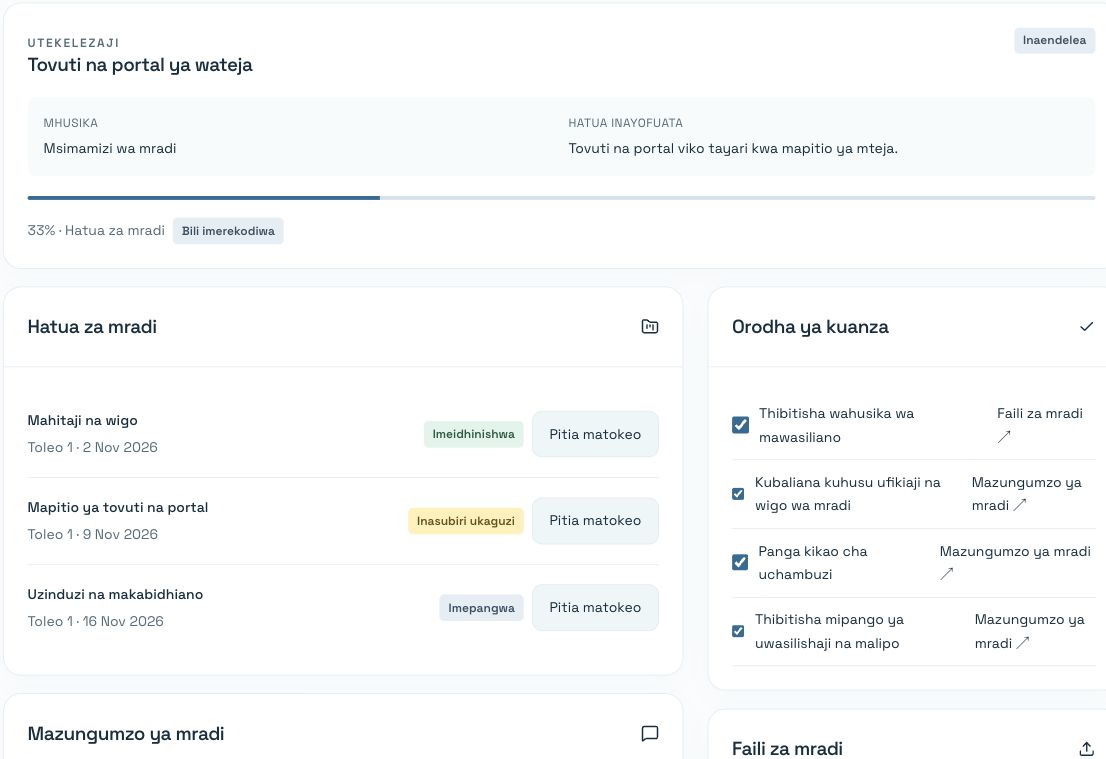Viewport: 1106px width, 759px height.
Task: Click the Thibitisha wahusika wa mawasiliano checklist text
Action: pyautogui.click(x=837, y=425)
